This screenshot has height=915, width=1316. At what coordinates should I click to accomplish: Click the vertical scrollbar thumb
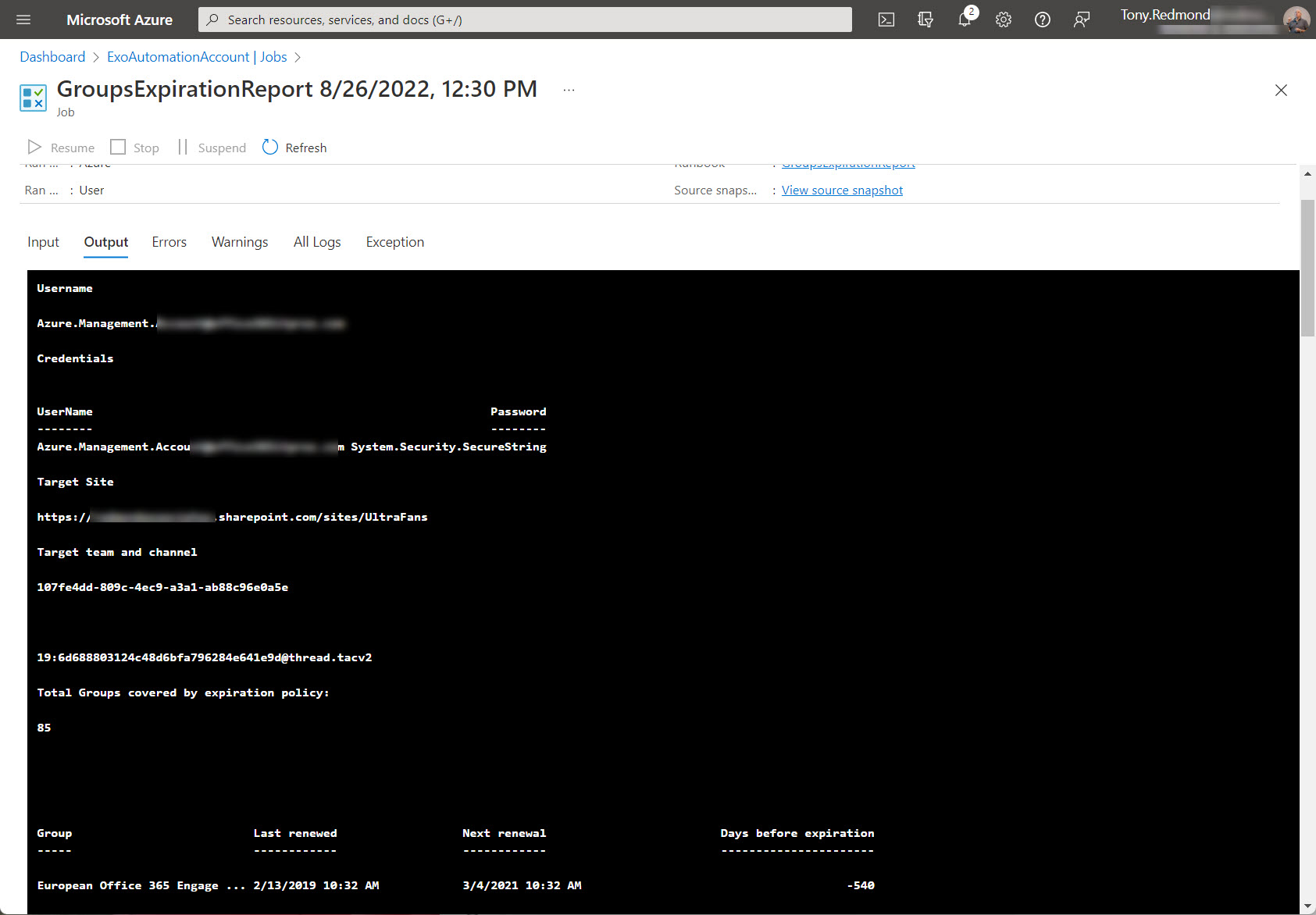(1307, 268)
